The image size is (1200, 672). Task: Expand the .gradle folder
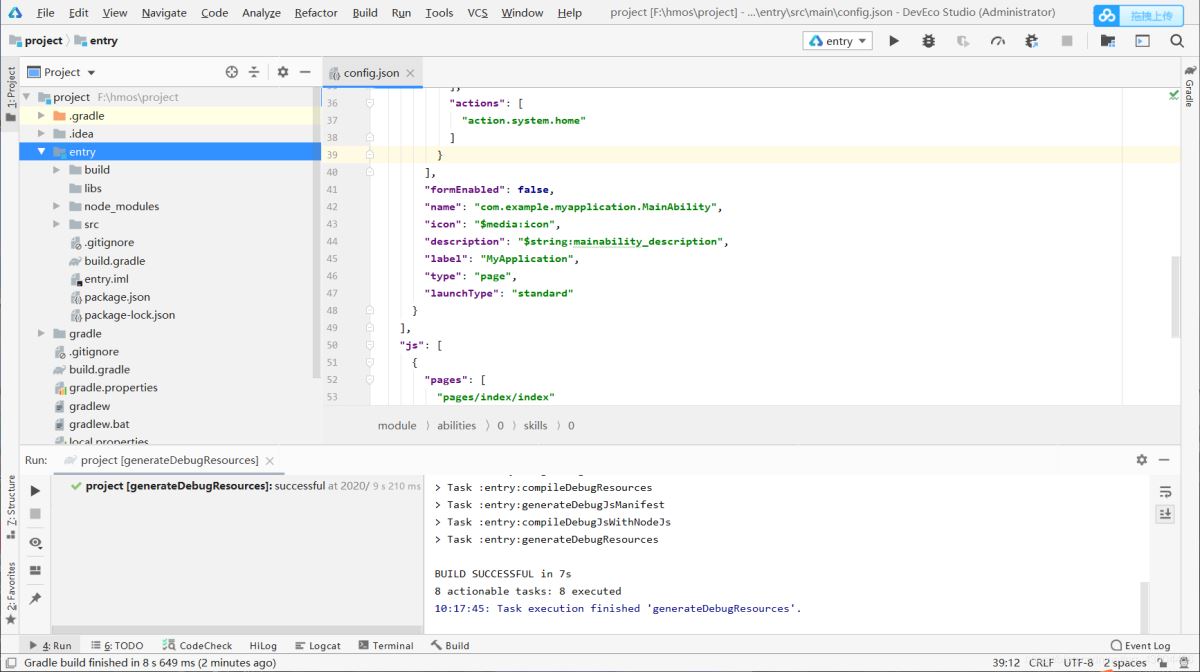[41, 116]
